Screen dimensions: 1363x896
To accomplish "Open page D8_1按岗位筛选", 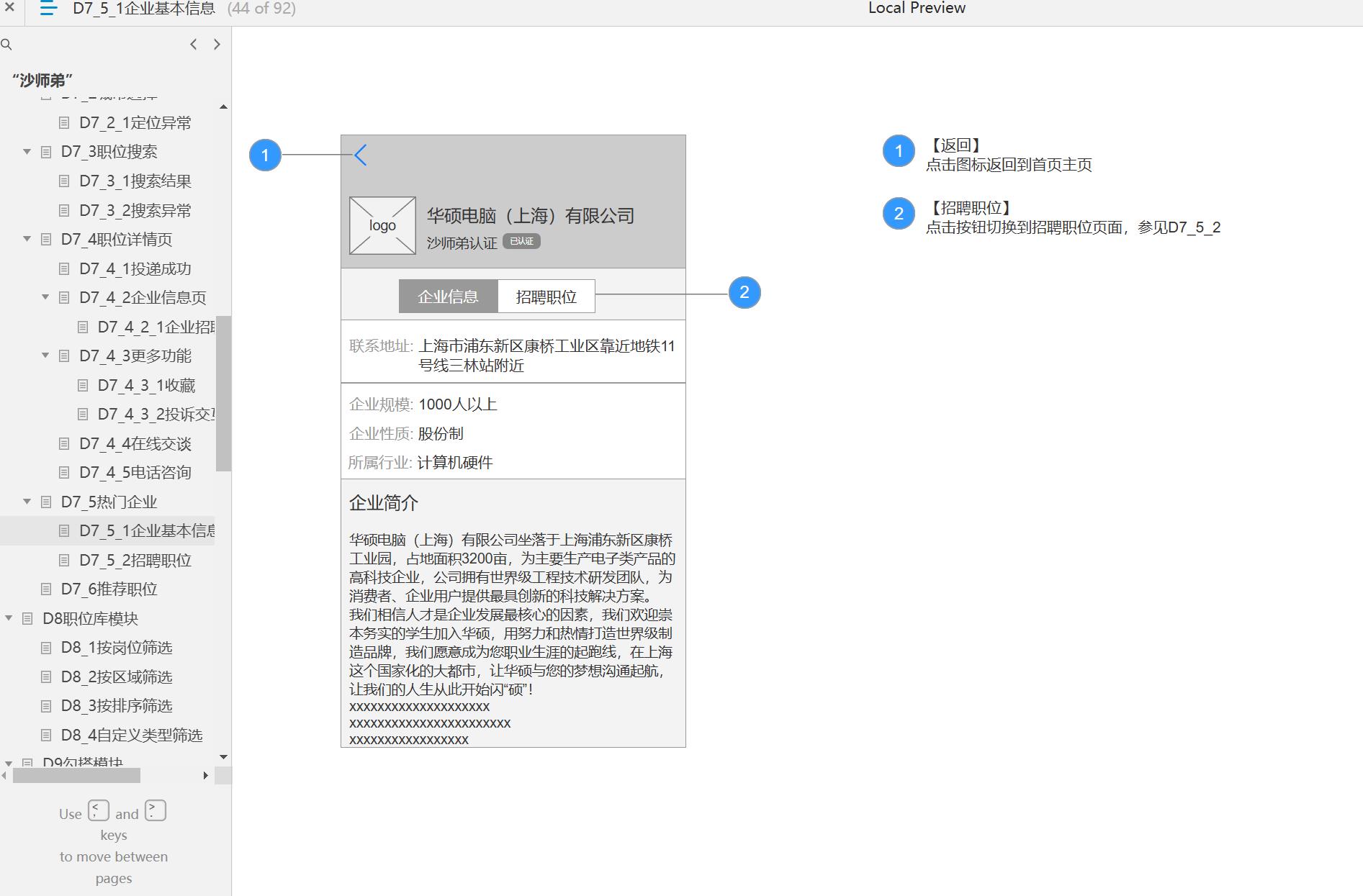I will (x=117, y=647).
